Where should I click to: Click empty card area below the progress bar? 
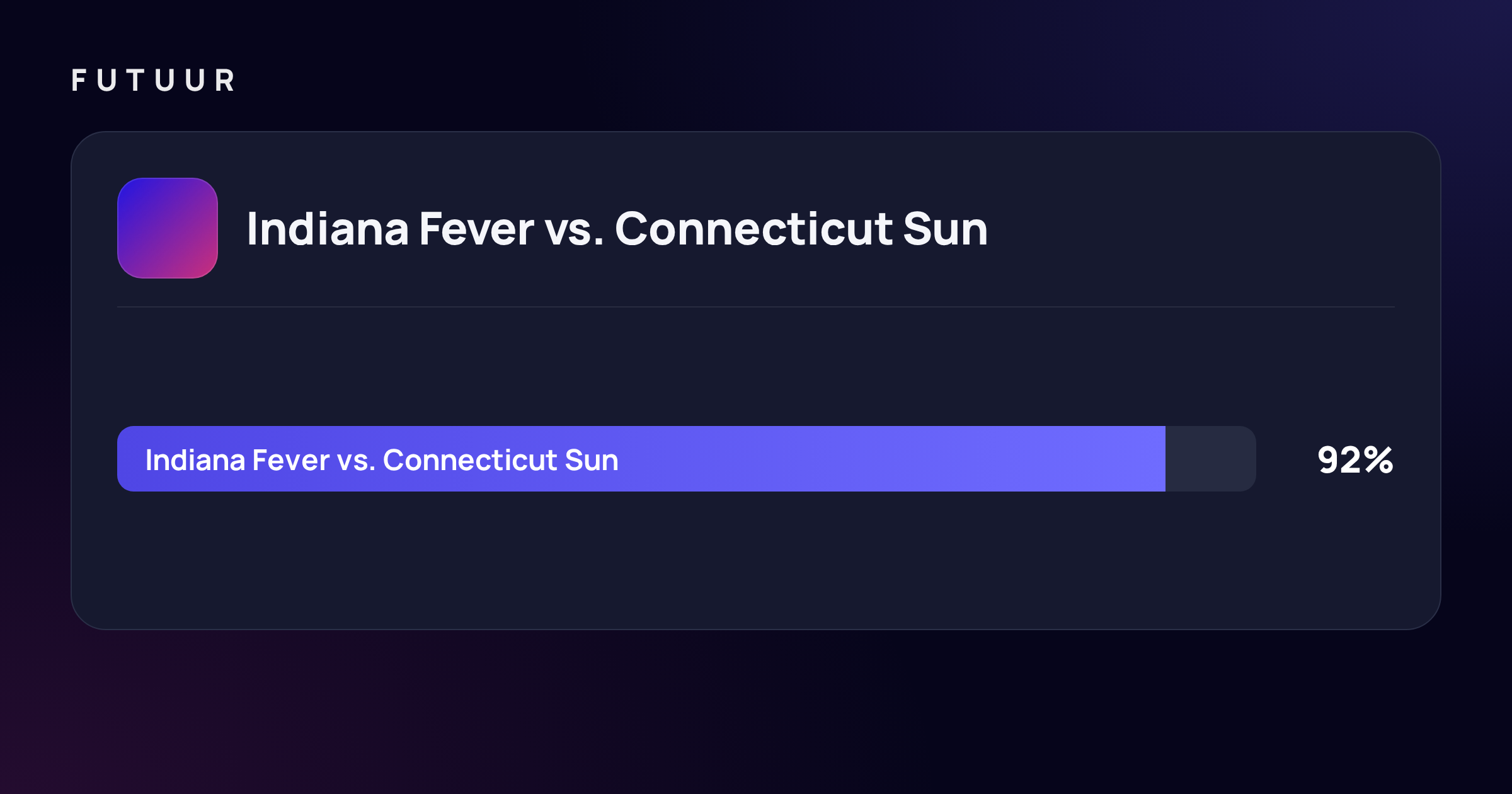756,561
